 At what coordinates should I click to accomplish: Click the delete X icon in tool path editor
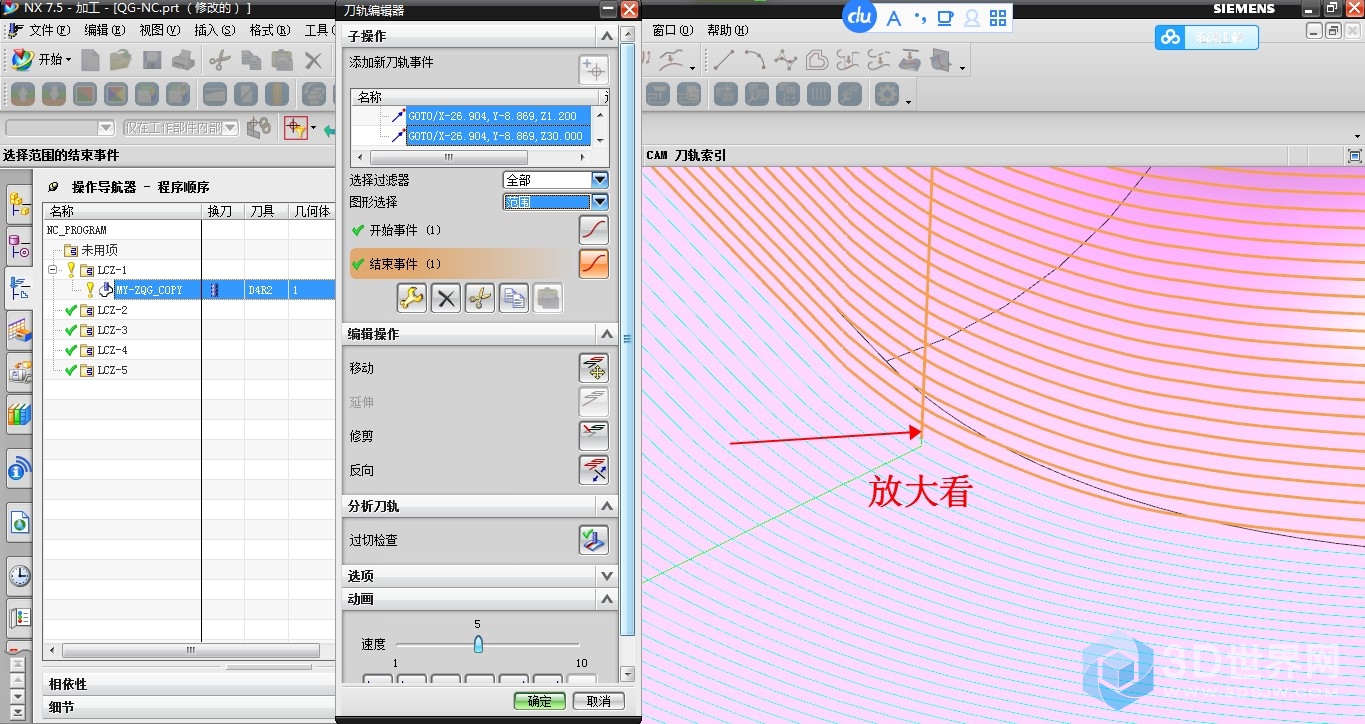point(446,298)
